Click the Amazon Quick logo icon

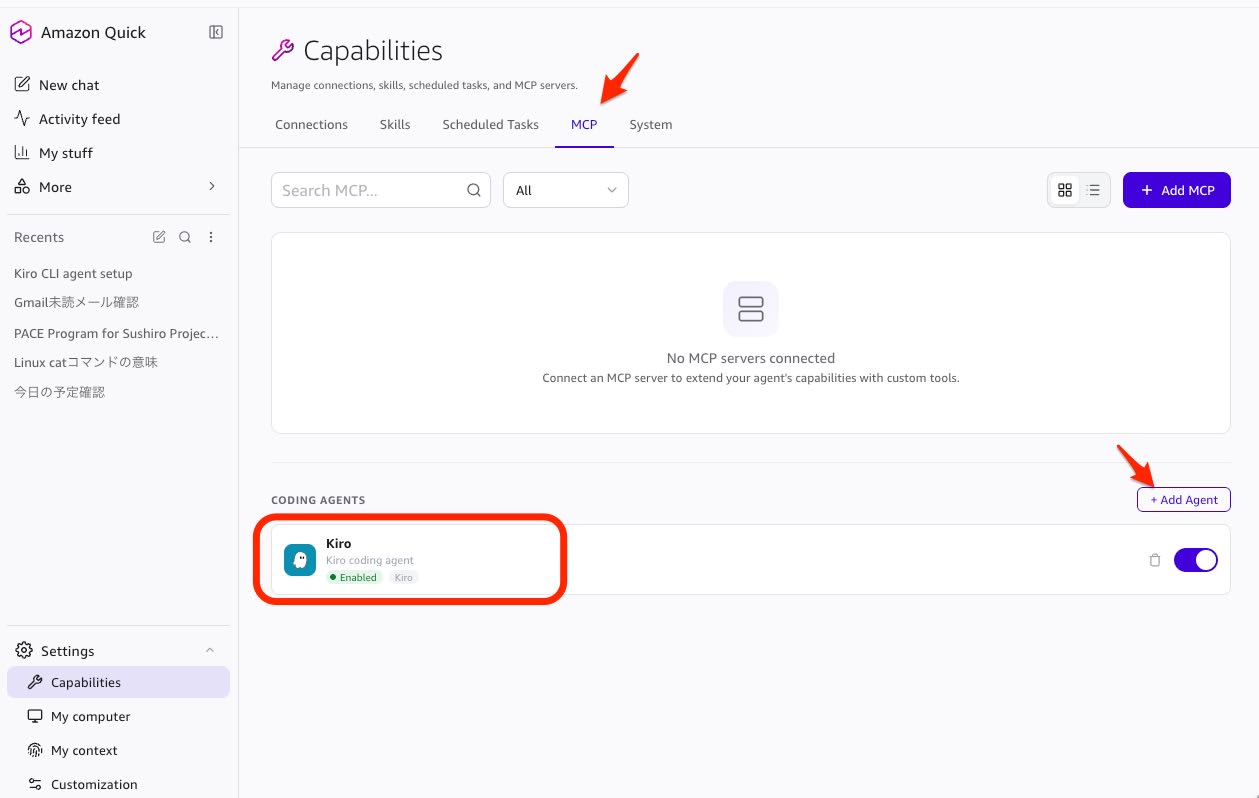20,32
